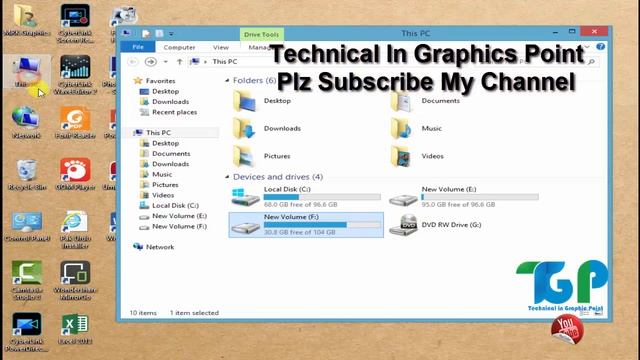
Task: Open the Network desktop icon
Action: point(27,122)
